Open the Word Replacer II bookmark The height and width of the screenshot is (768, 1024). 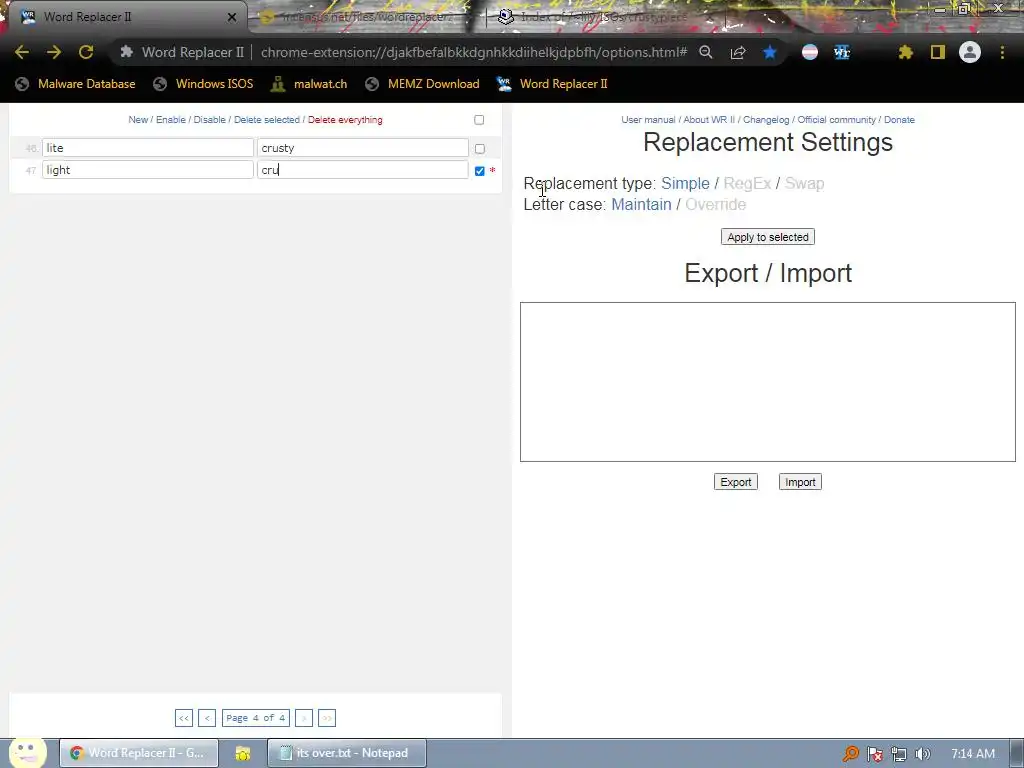[x=552, y=84]
